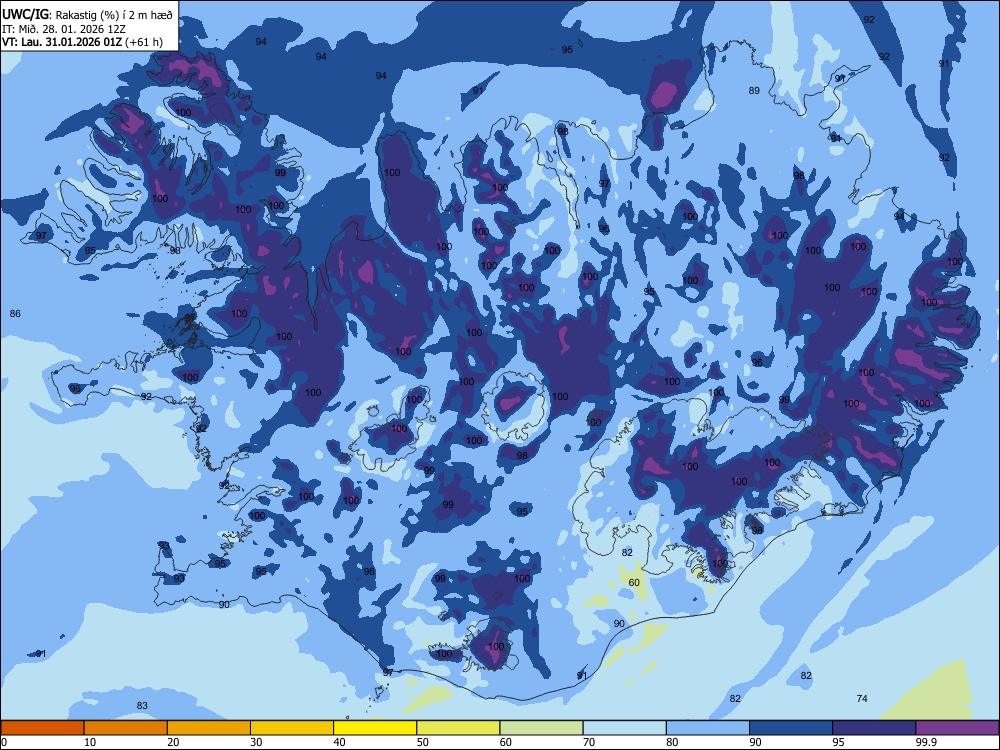Click the 80–90 light blue legend swatch
The width and height of the screenshot is (1000, 750).
pos(708,728)
